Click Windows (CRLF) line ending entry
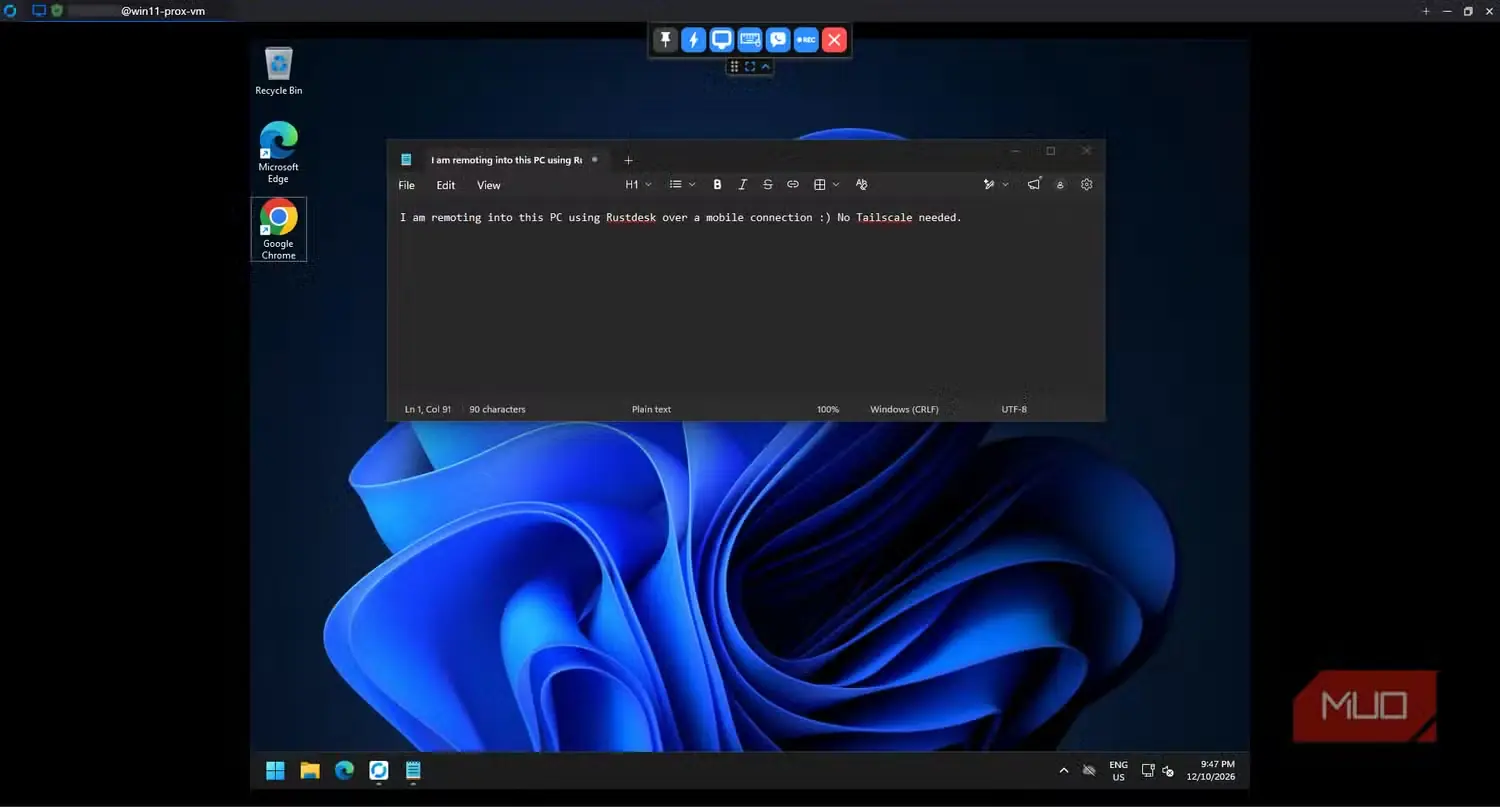The image size is (1500, 807). [x=904, y=409]
